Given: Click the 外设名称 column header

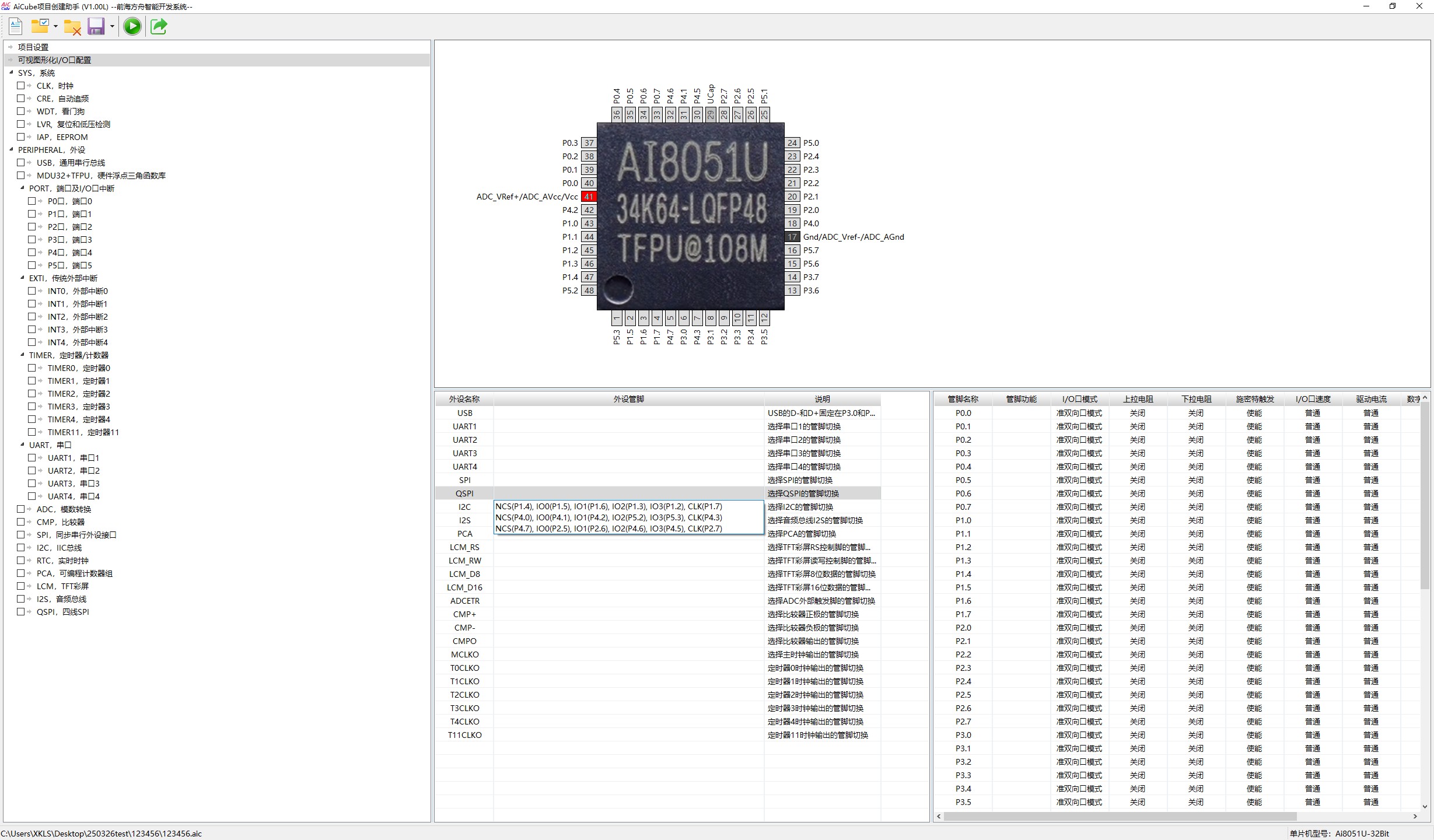Looking at the screenshot, I should point(464,399).
